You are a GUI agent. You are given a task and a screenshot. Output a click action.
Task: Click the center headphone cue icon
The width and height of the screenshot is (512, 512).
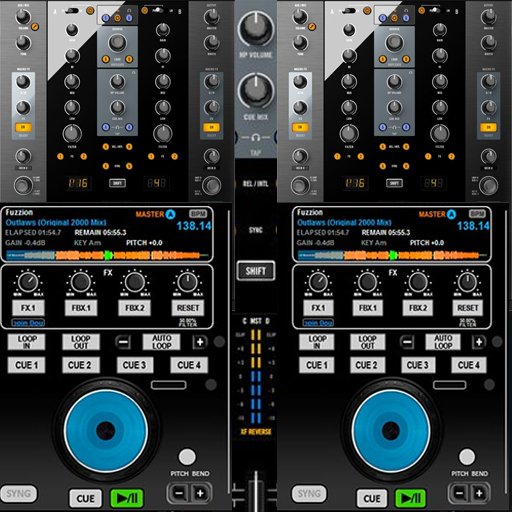pos(256,137)
